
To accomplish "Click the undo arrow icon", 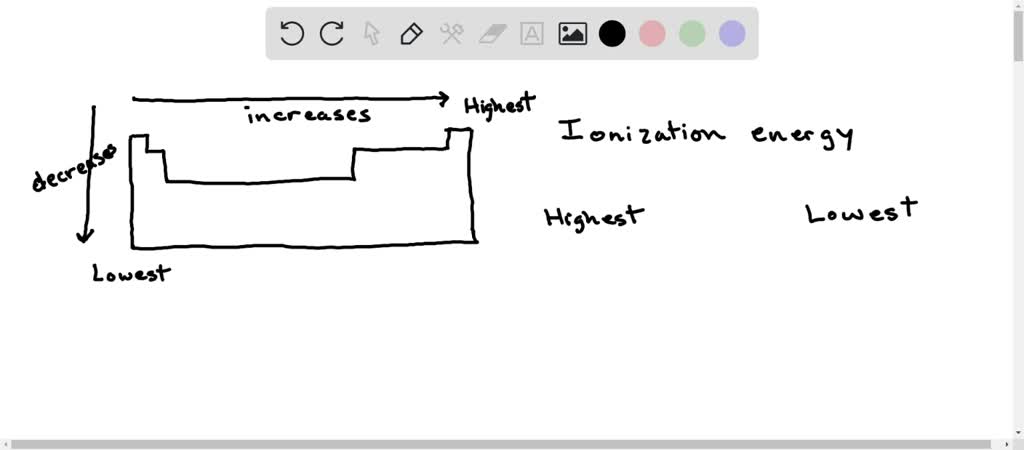I will click(x=291, y=33).
